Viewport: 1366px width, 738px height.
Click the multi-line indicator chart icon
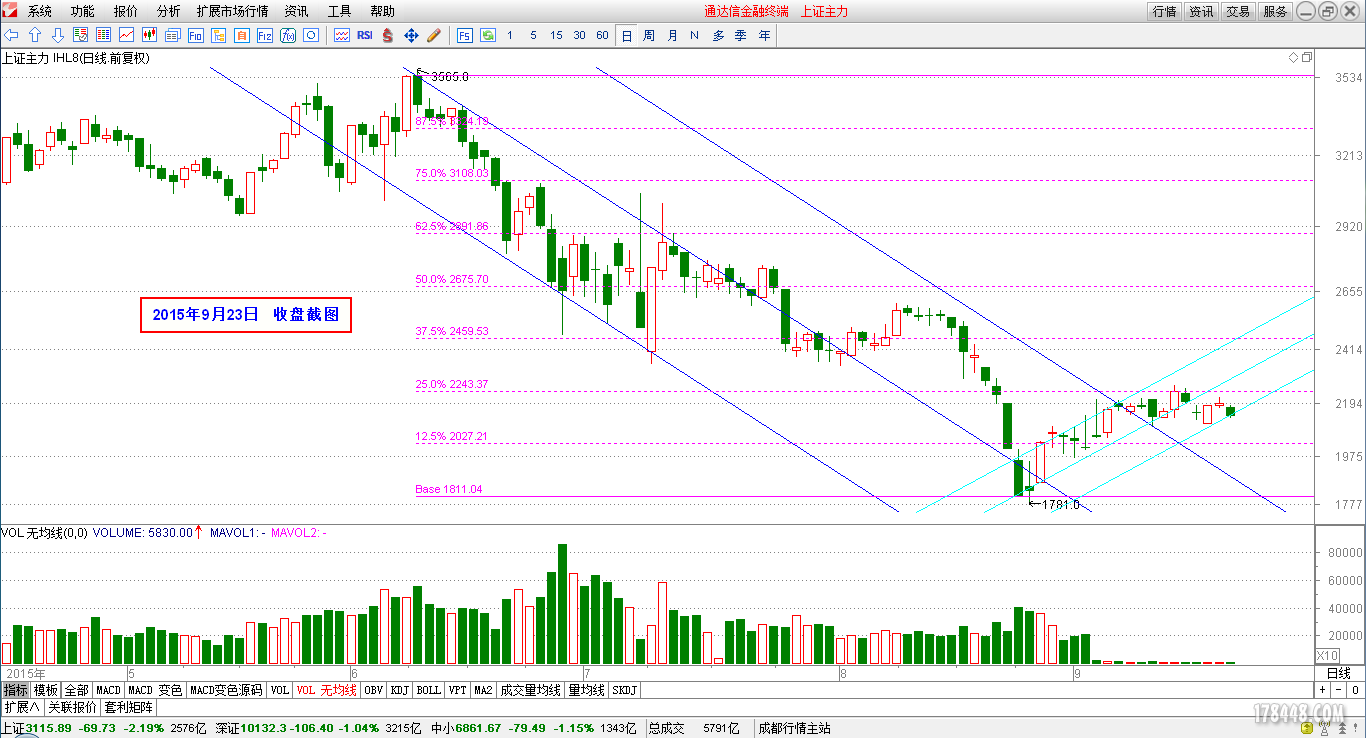(x=342, y=35)
